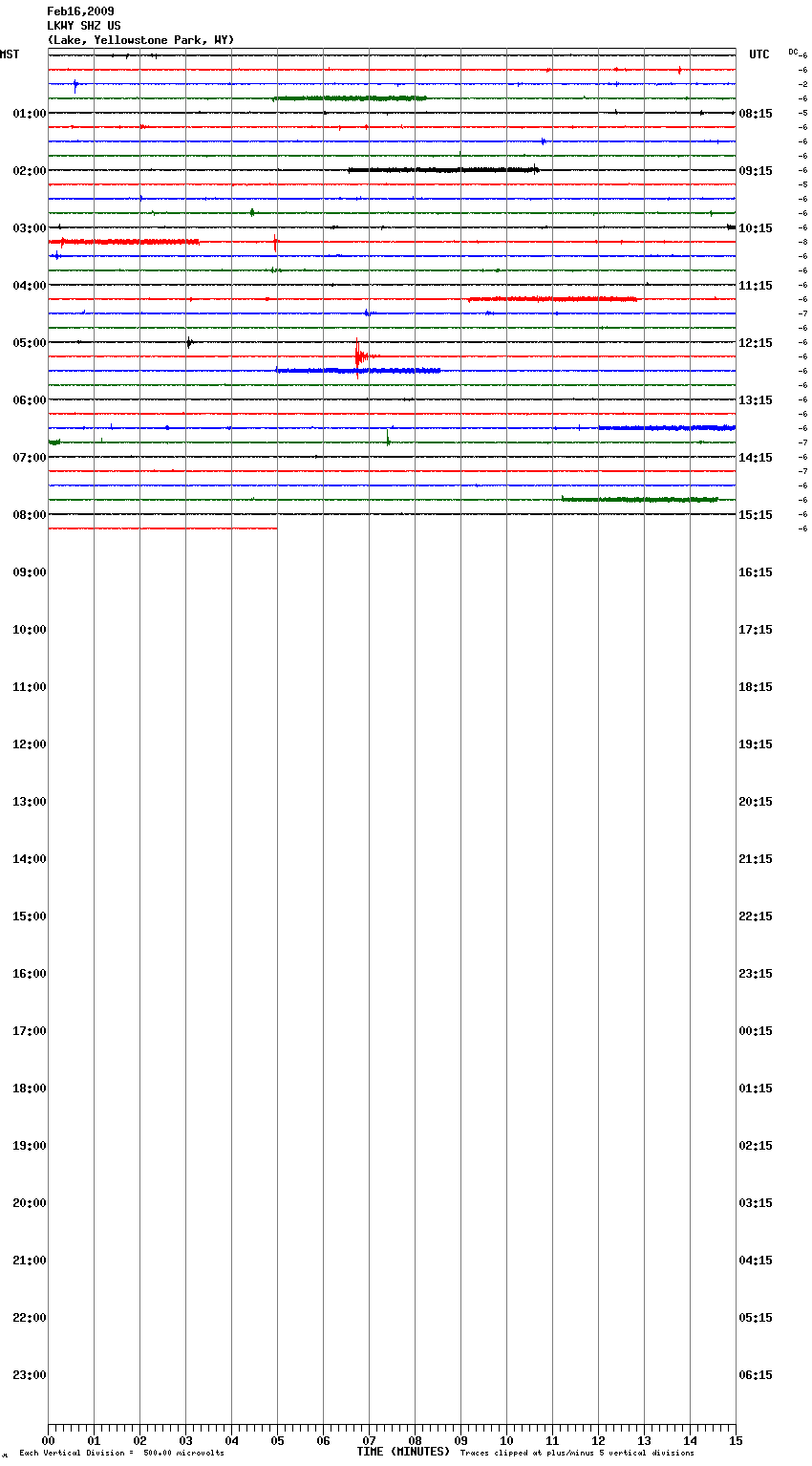Click minute tick label "12" on time axis
Viewport: 812px width, 1466px height.
pyautogui.click(x=598, y=1441)
